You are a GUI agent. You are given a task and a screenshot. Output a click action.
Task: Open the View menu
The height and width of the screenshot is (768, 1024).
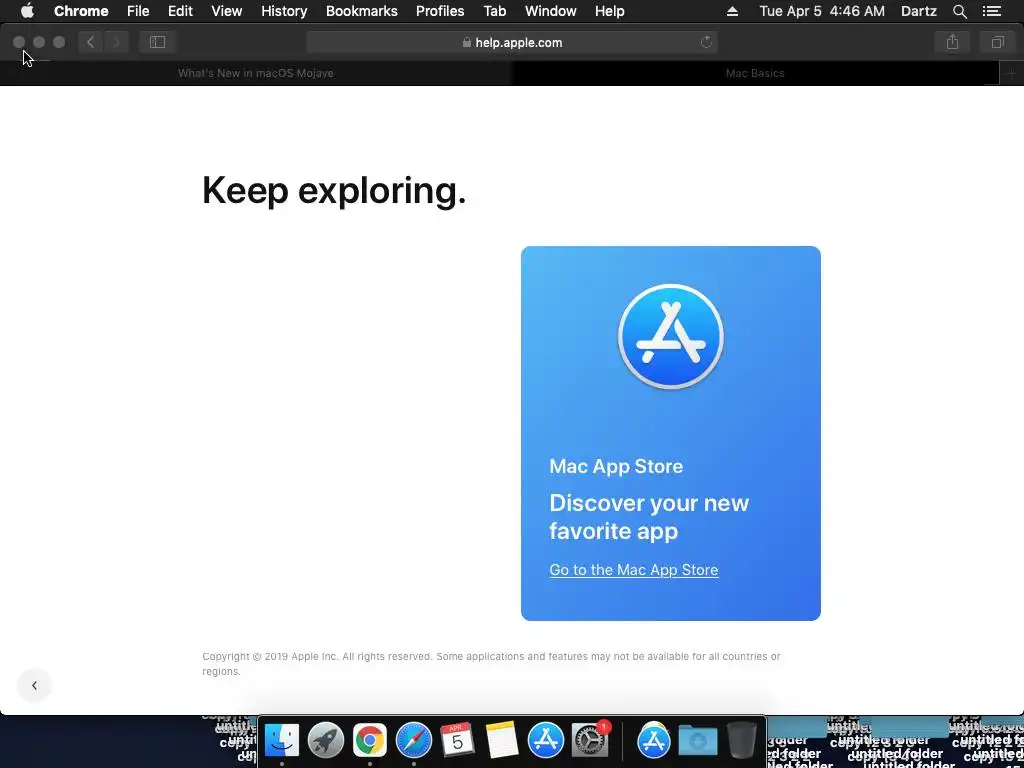[227, 11]
